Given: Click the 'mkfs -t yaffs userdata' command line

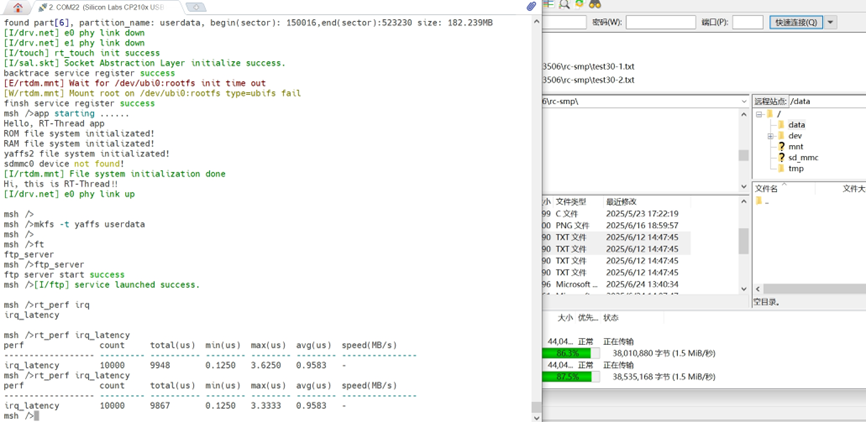Looking at the screenshot, I should [x=74, y=224].
